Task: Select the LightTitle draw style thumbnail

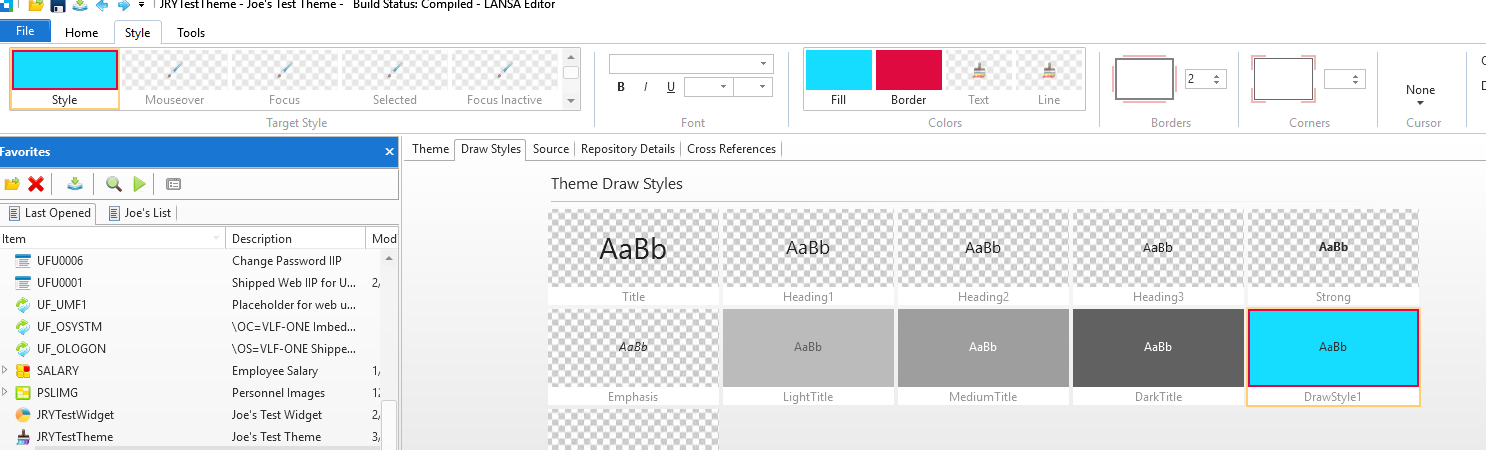Action: (x=808, y=357)
